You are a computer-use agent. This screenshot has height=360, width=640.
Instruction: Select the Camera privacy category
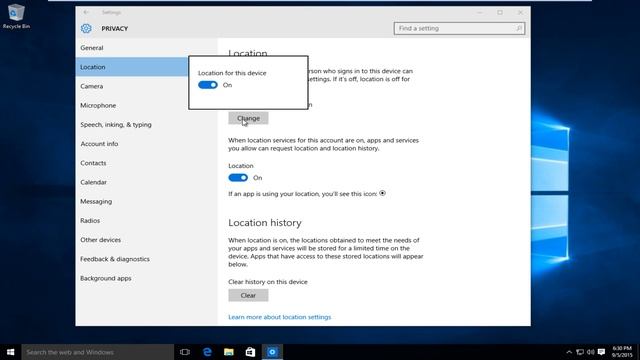(x=131, y=86)
